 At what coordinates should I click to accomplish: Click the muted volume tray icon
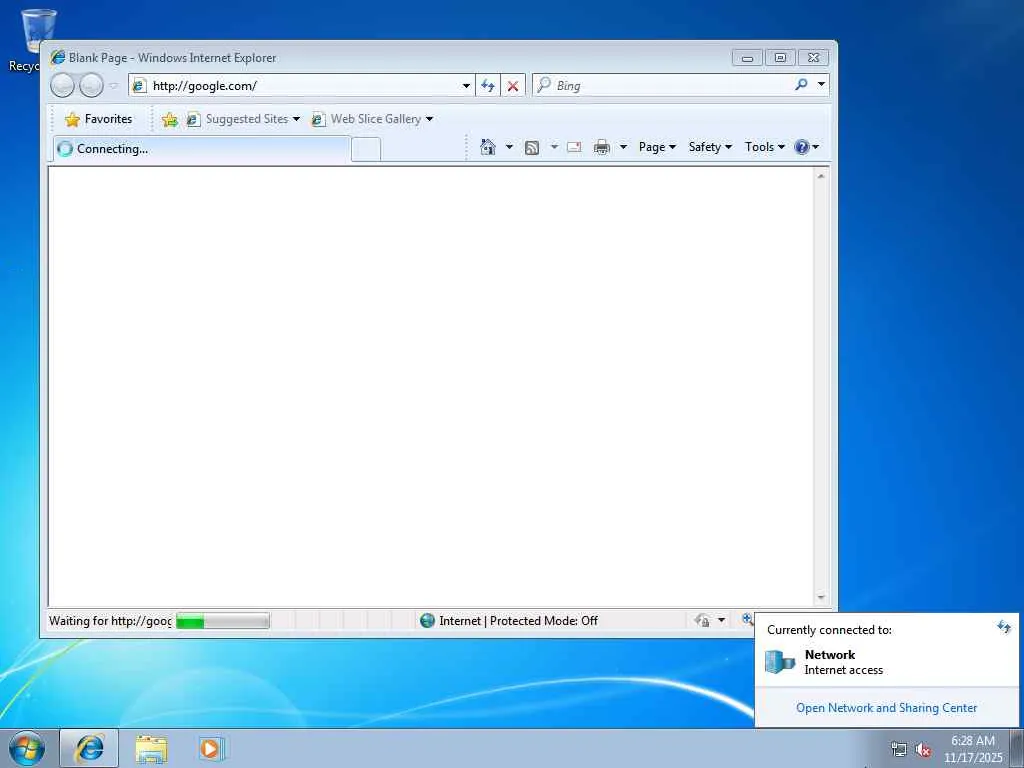coord(923,750)
